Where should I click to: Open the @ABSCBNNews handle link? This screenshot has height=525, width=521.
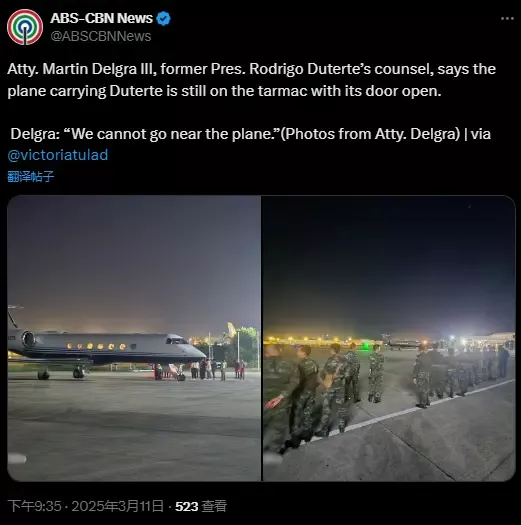tap(101, 36)
